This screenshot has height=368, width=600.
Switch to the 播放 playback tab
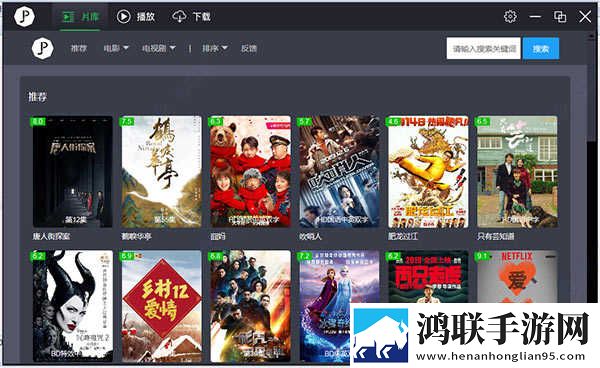point(136,16)
